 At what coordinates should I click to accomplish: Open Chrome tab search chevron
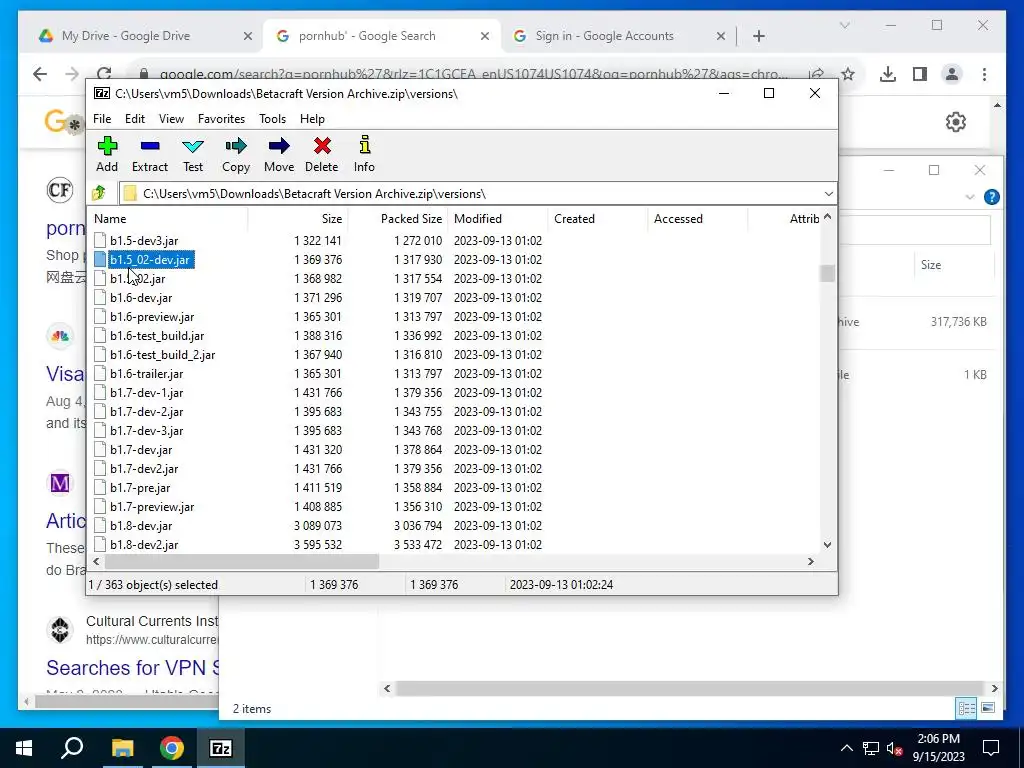[844, 25]
